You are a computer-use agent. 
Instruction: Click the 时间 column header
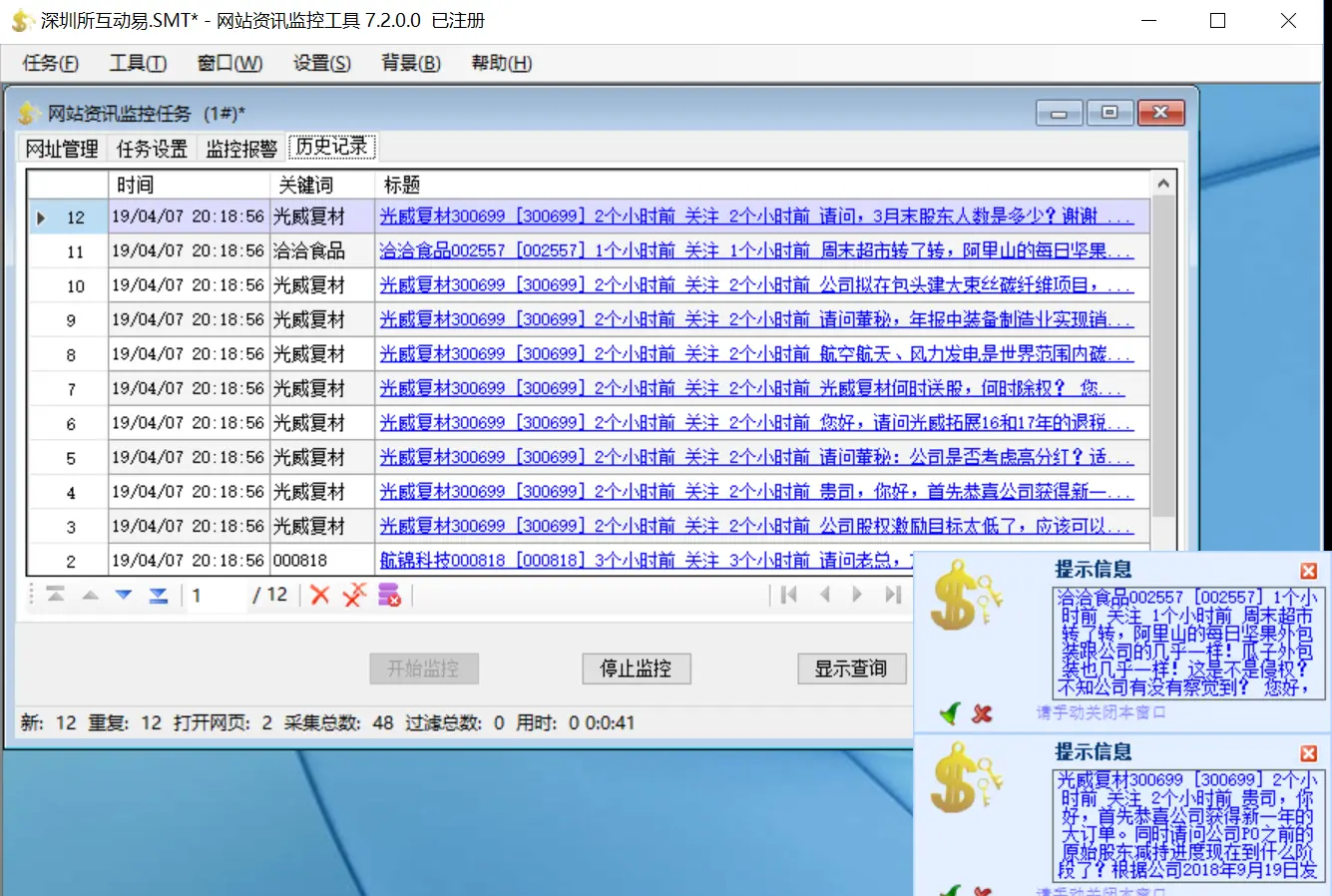tap(189, 185)
